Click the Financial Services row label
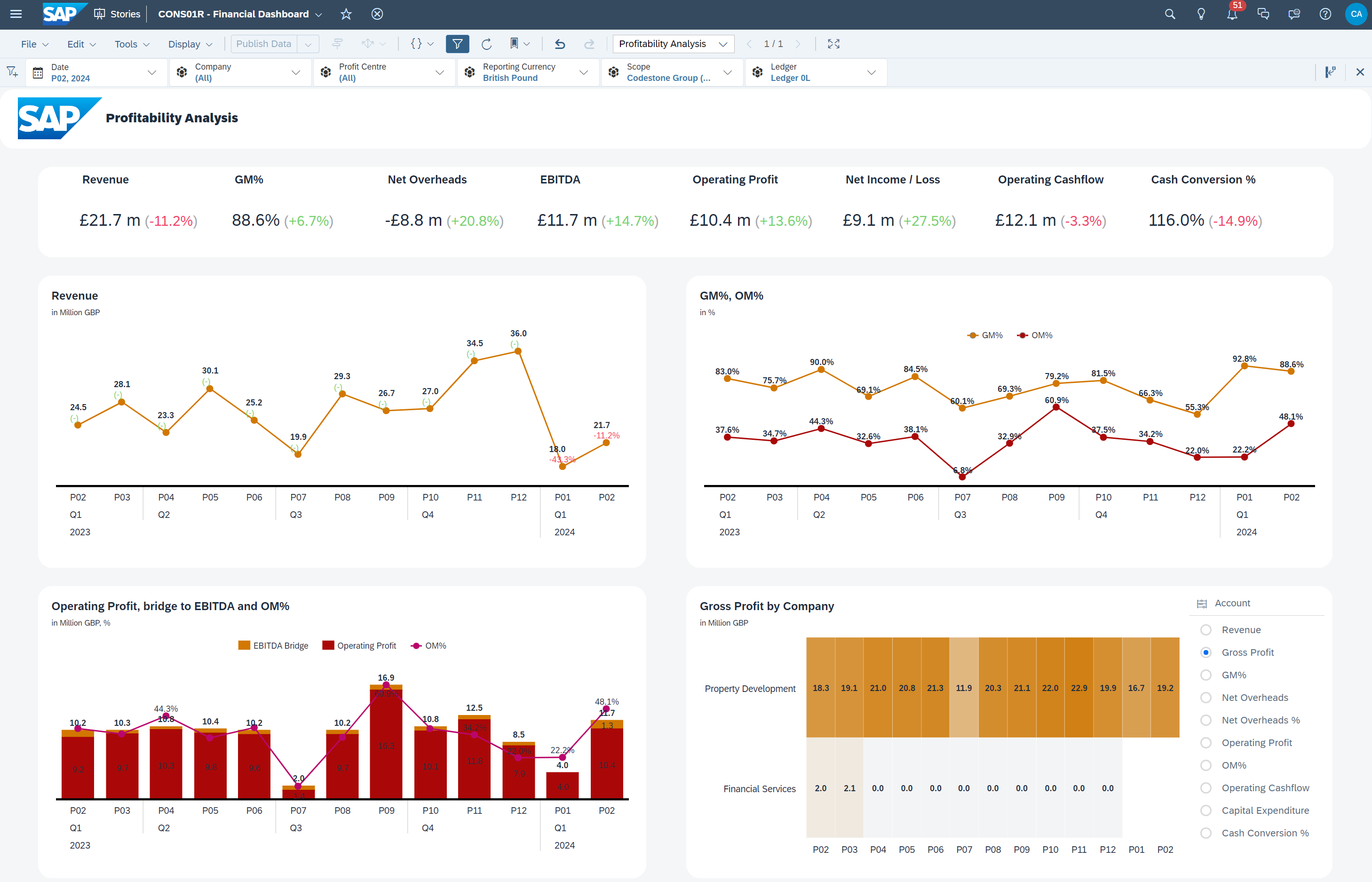Image resolution: width=1372 pixels, height=882 pixels. pyautogui.click(x=759, y=789)
